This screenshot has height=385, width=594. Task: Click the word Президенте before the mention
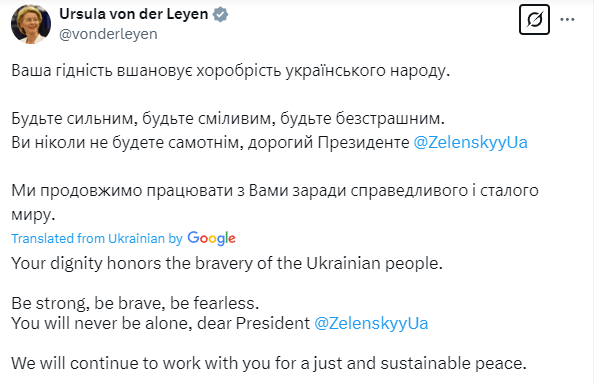point(364,142)
